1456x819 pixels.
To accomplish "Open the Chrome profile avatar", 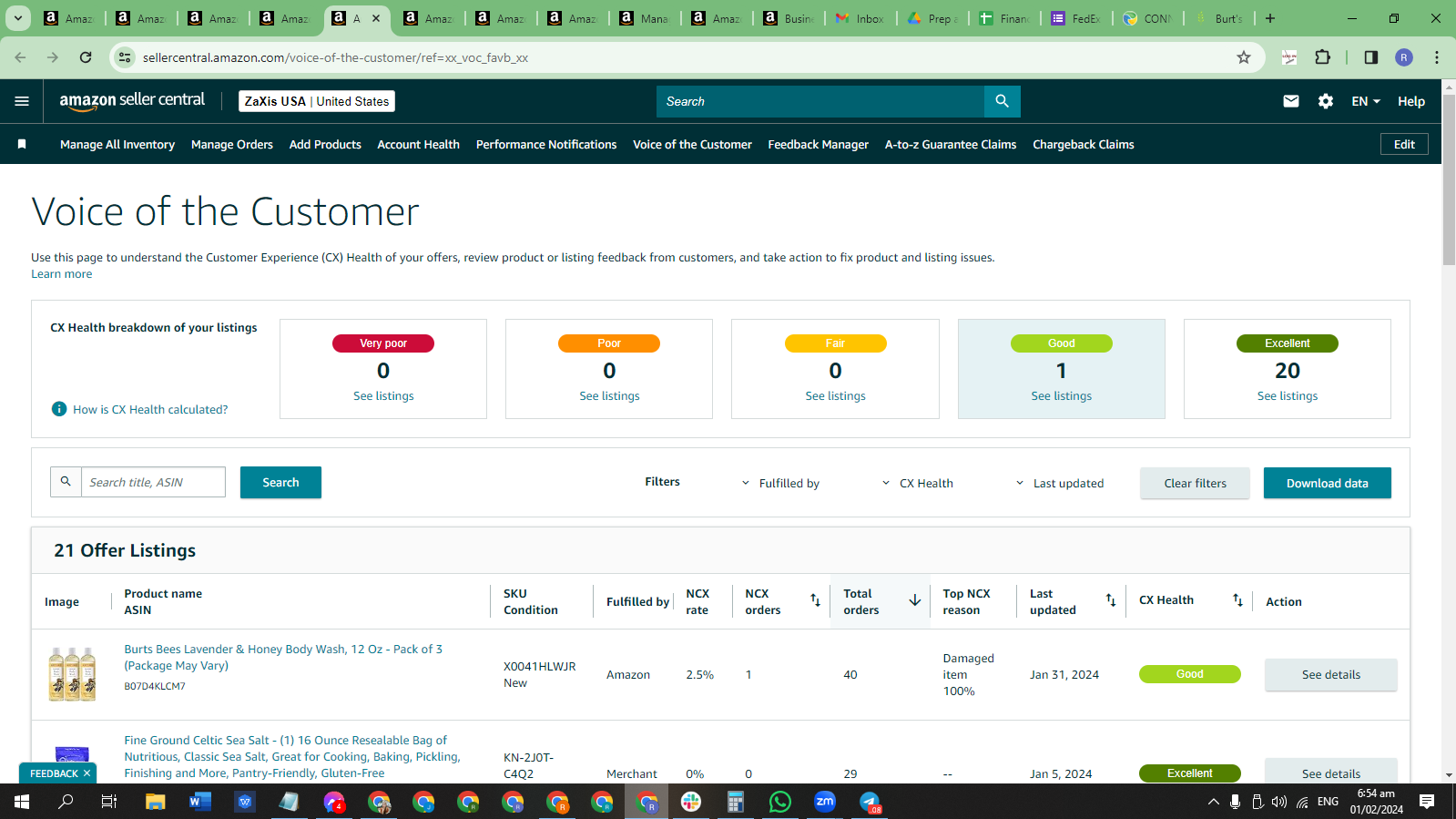I will [1404, 57].
